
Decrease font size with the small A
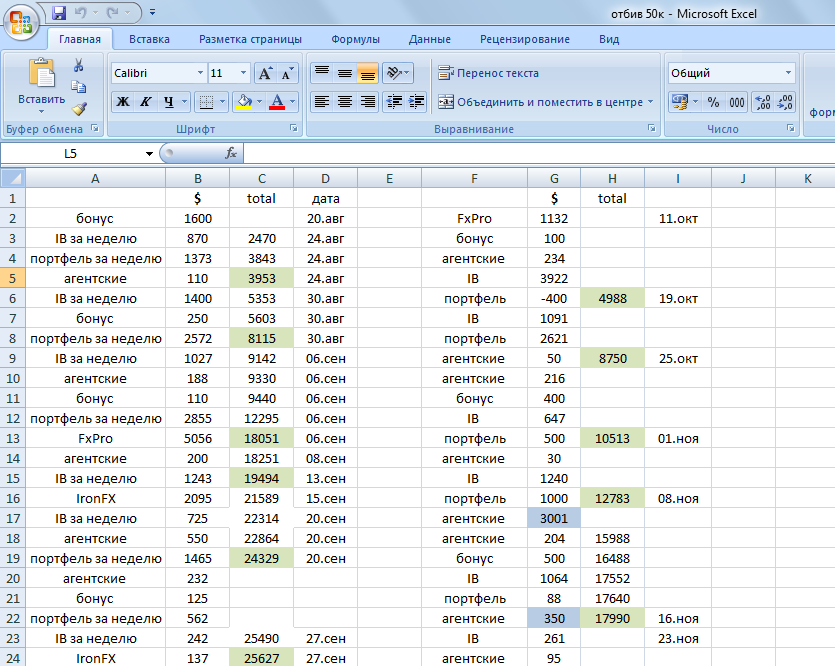click(286, 73)
